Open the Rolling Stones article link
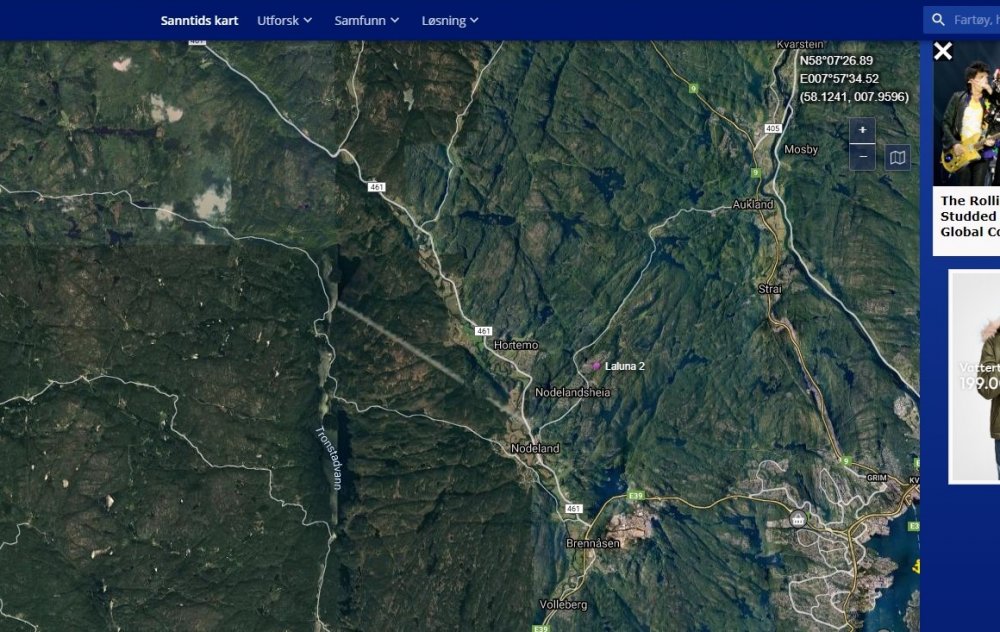Viewport: 1000px width, 632px height. pyautogui.click(x=969, y=216)
